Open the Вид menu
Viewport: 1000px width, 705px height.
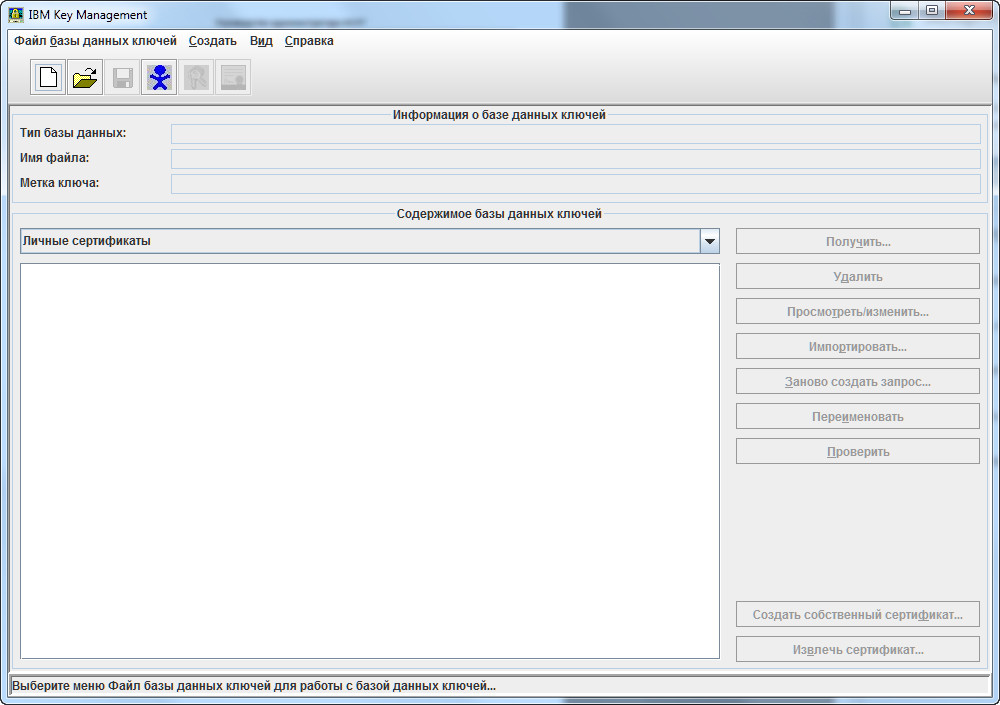pos(261,41)
